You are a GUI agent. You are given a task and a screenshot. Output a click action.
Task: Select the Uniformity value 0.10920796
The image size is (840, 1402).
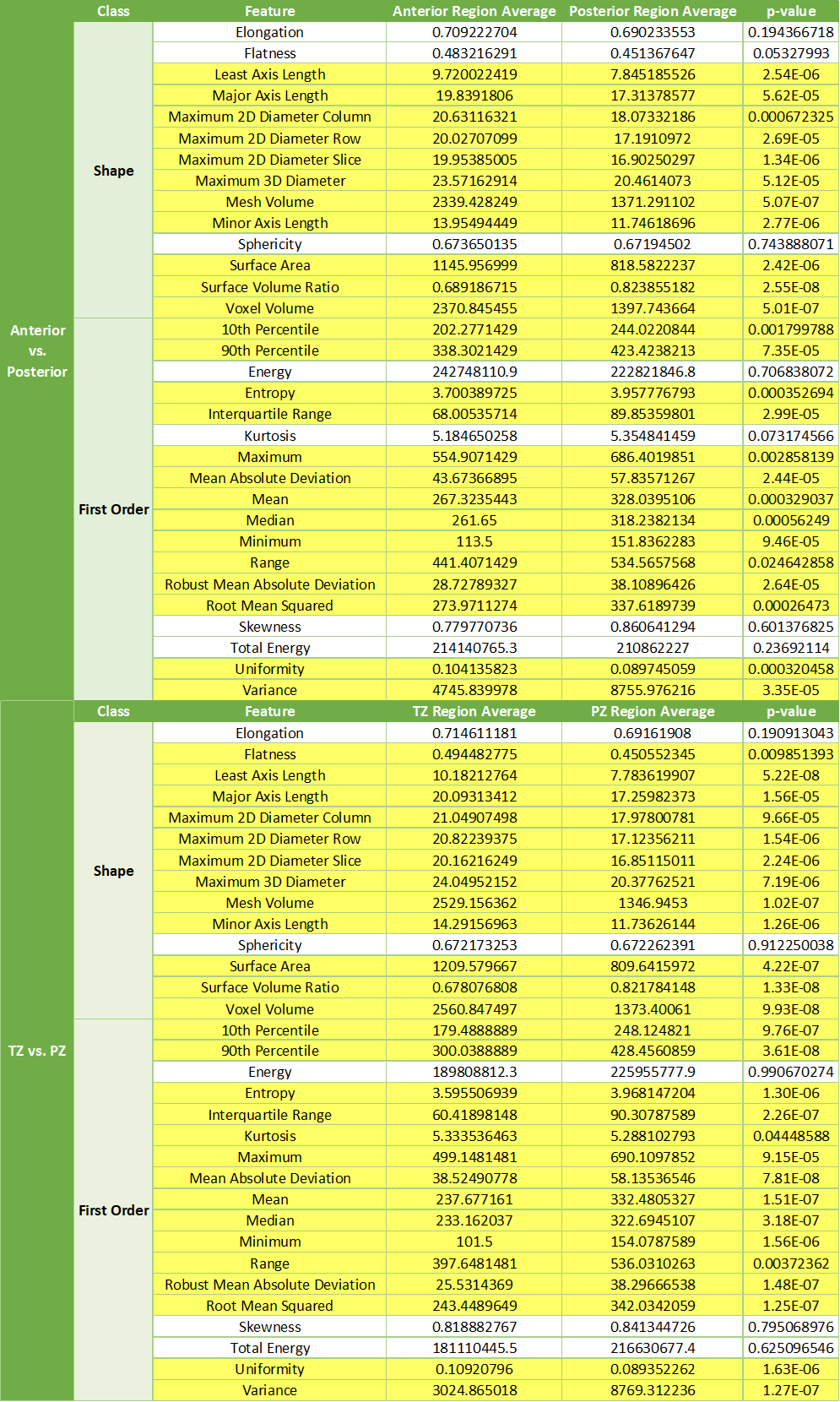click(474, 1369)
